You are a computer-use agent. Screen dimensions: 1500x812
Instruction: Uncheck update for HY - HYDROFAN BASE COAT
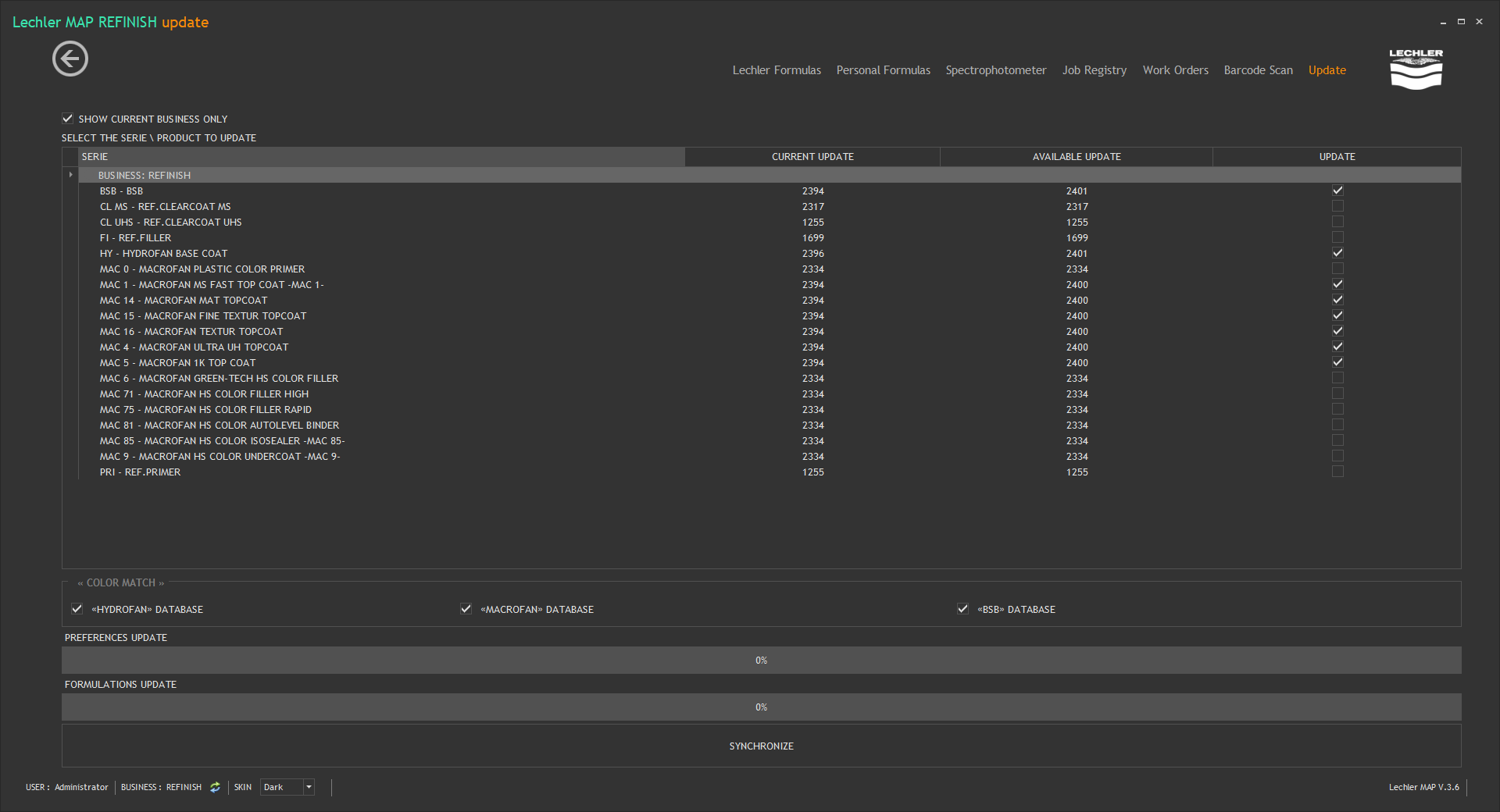pyautogui.click(x=1337, y=253)
